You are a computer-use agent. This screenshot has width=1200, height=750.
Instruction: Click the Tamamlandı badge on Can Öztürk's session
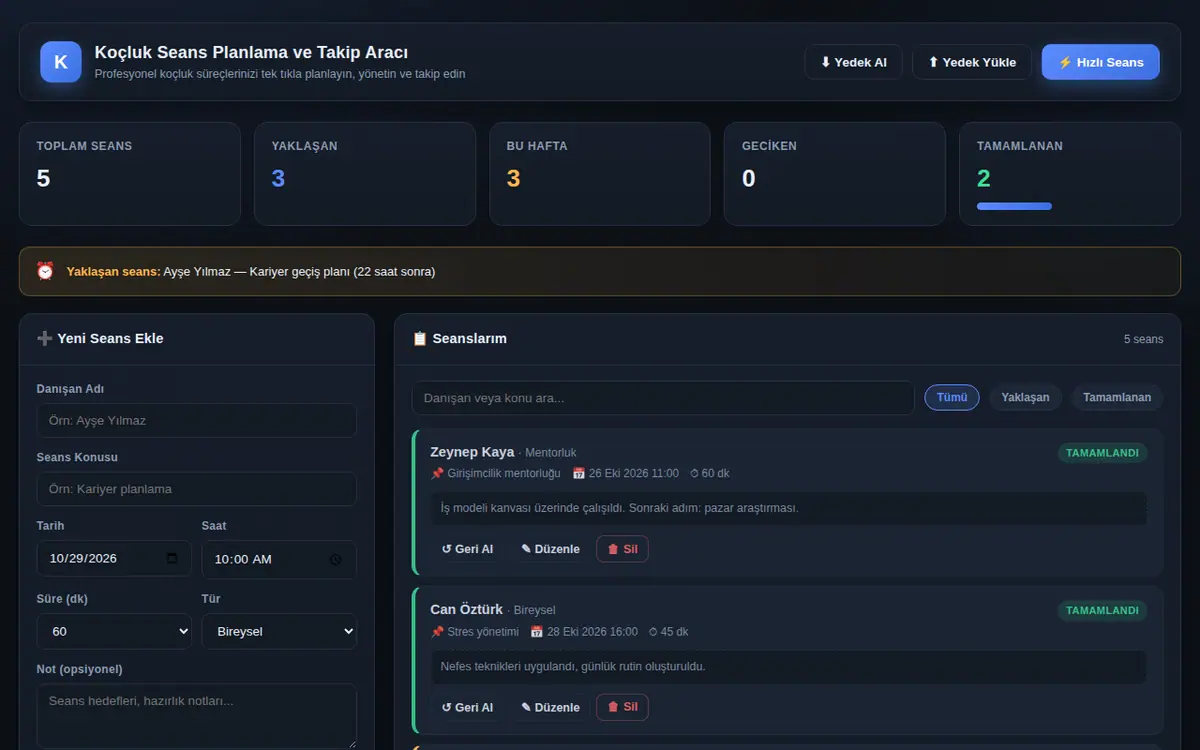(1102, 610)
